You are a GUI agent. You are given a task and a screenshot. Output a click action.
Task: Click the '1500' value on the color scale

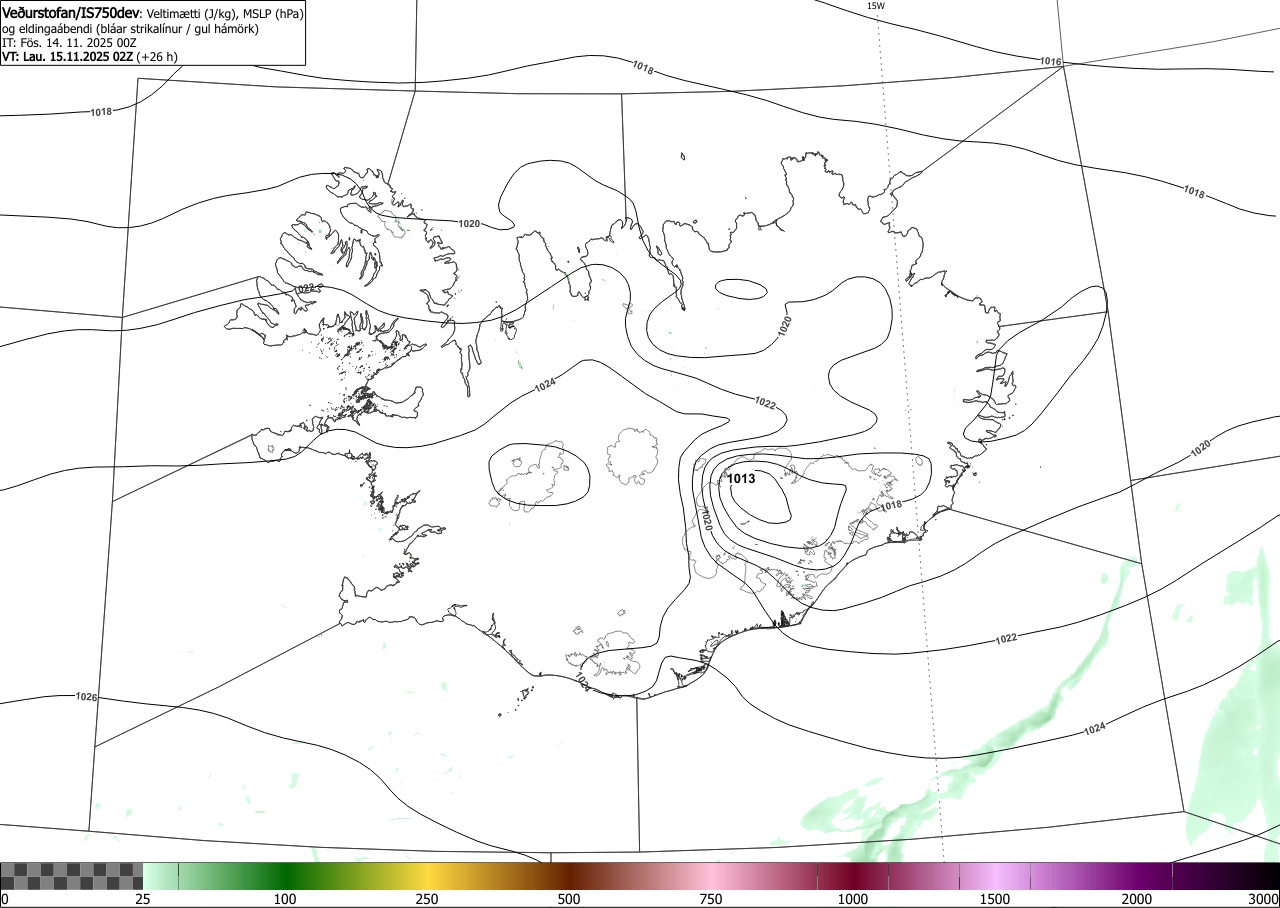995,899
